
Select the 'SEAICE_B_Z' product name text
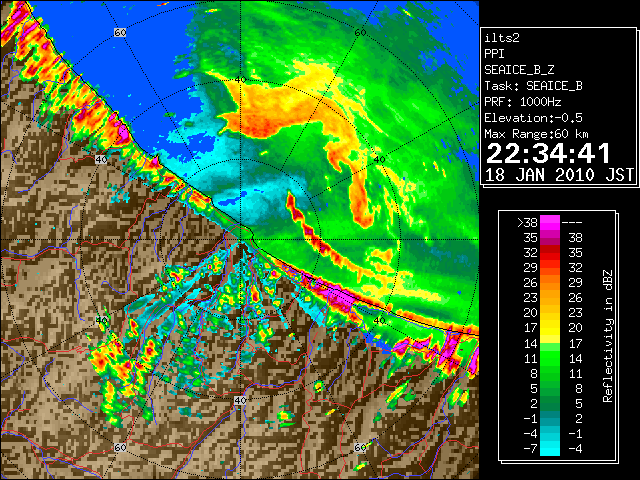tap(519, 70)
